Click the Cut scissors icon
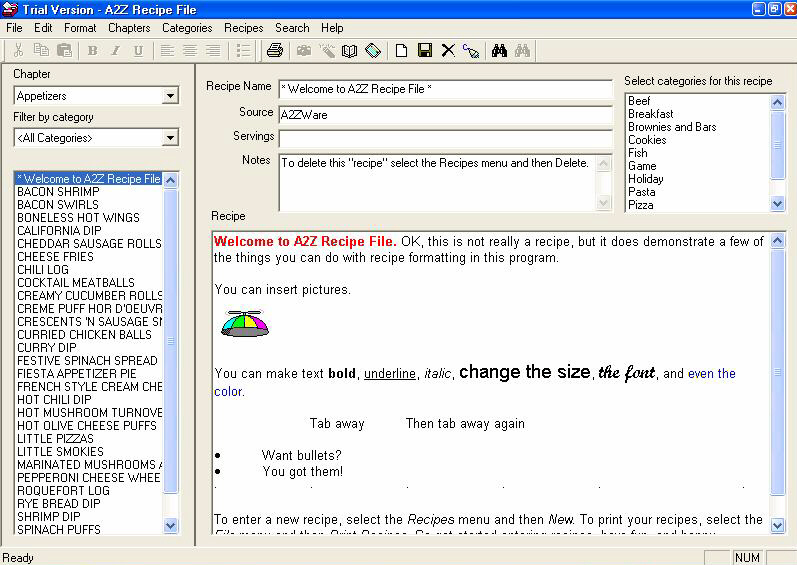Screen dimensions: 797x565 click(x=19, y=50)
